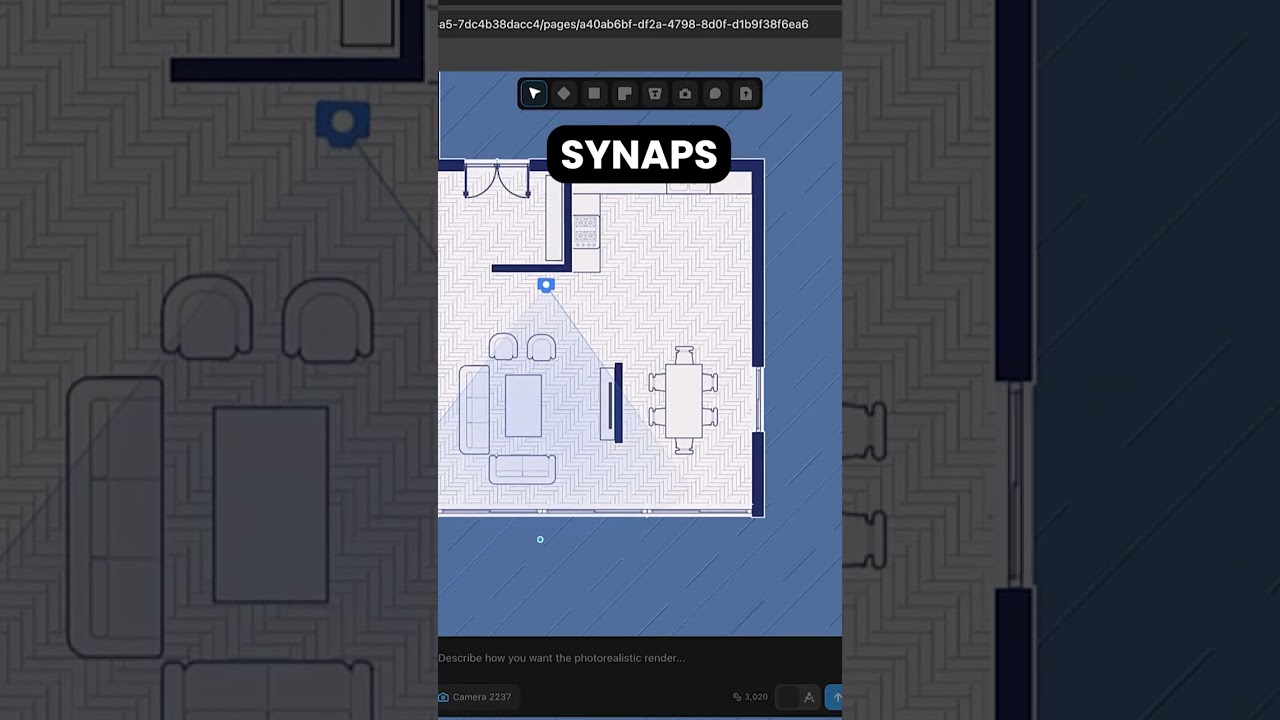This screenshot has width=1280, height=720.
Task: View the 3,020 credits balance
Action: click(750, 697)
